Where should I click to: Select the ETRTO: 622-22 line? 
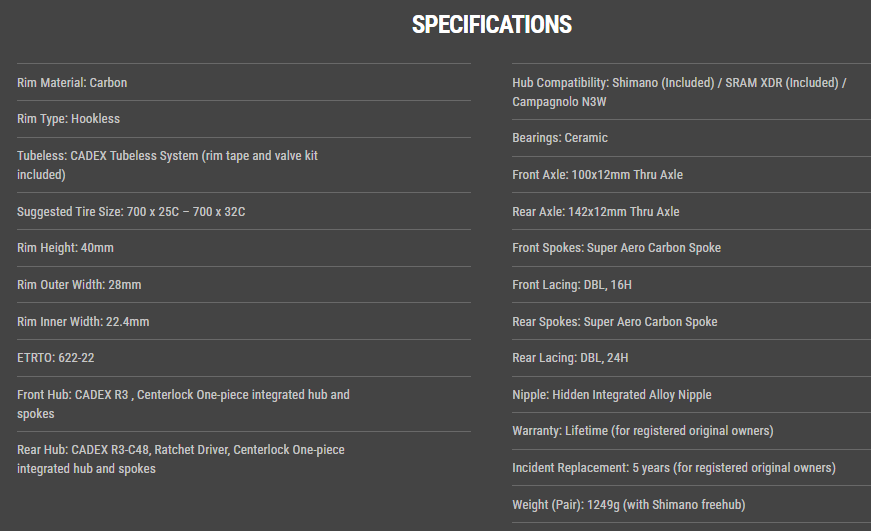tap(56, 358)
